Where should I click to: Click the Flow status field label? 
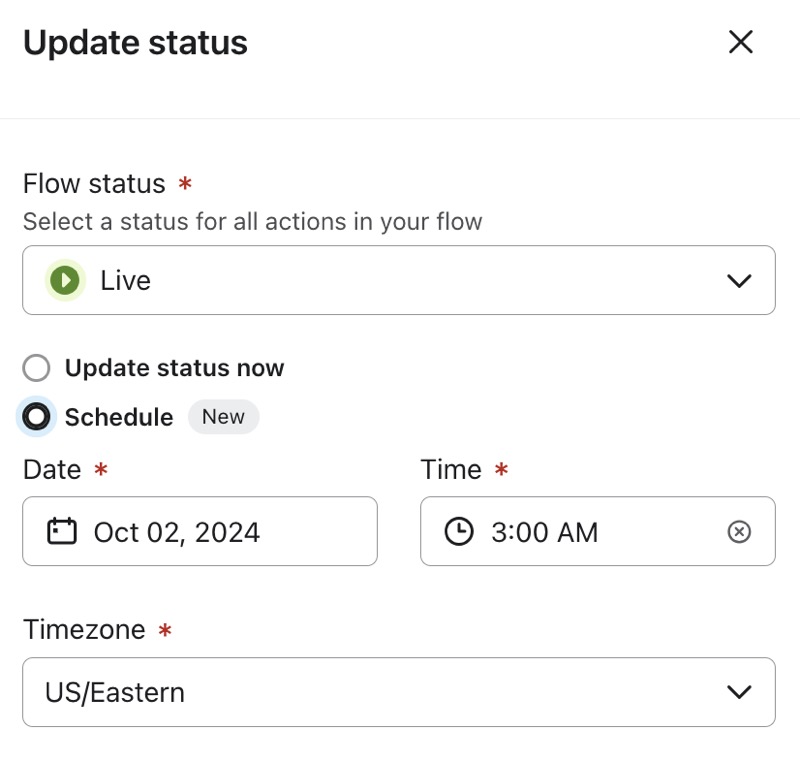[x=94, y=184]
